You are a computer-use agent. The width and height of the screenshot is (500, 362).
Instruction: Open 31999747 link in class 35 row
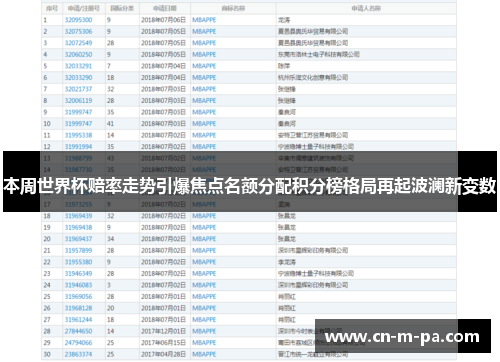[78, 112]
